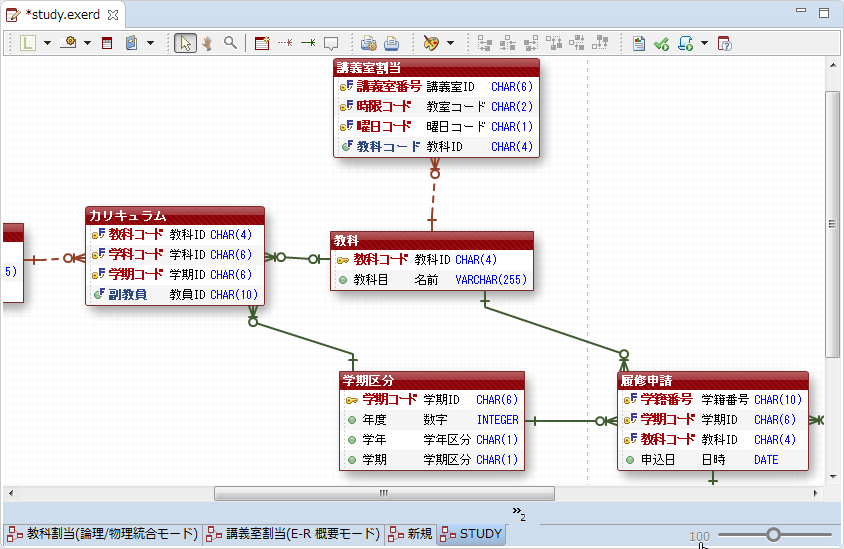Click the horizontal scrollbar thumb
Screen dimensions: 844x549
pos(384,493)
